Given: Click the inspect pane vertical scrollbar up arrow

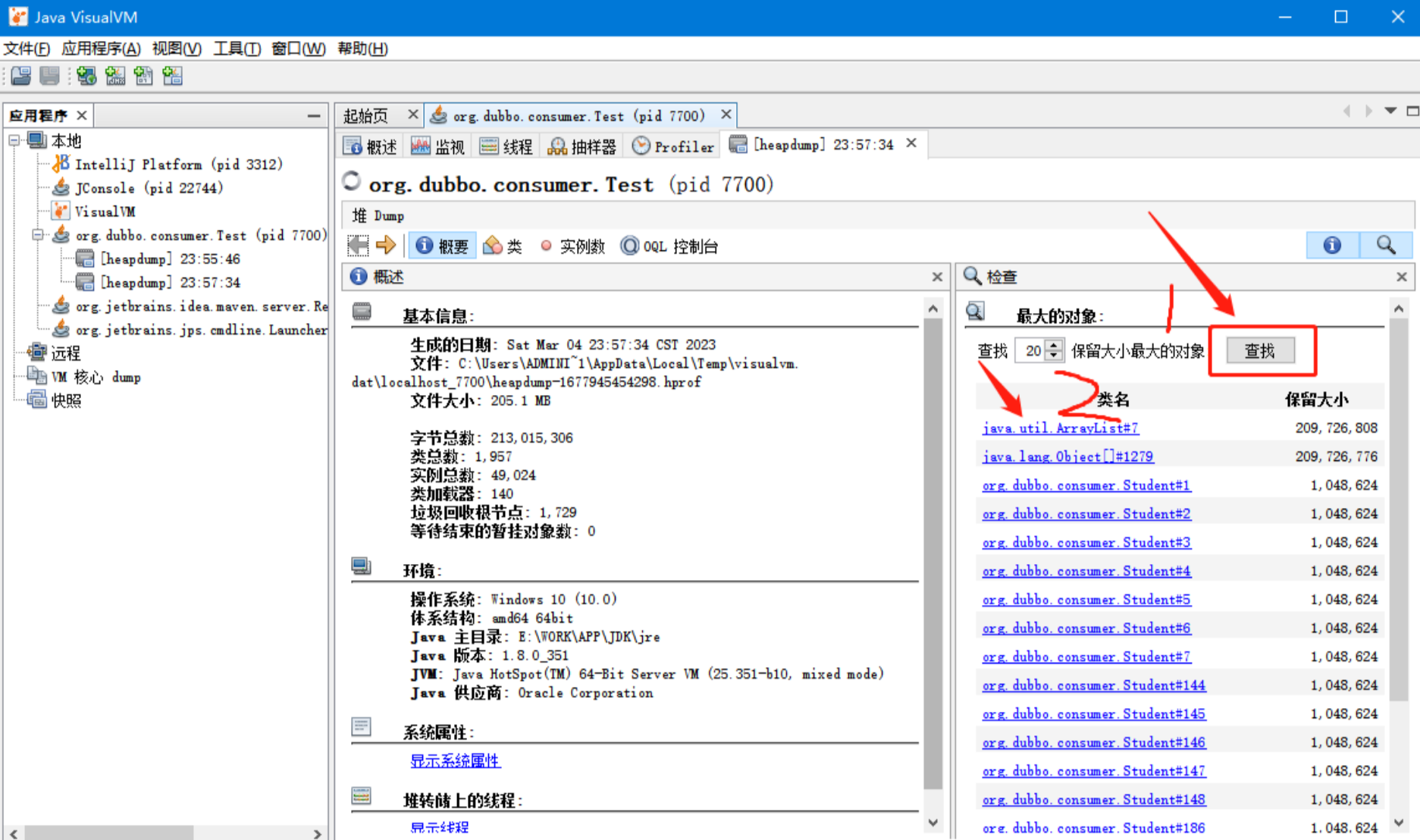Looking at the screenshot, I should (1399, 309).
